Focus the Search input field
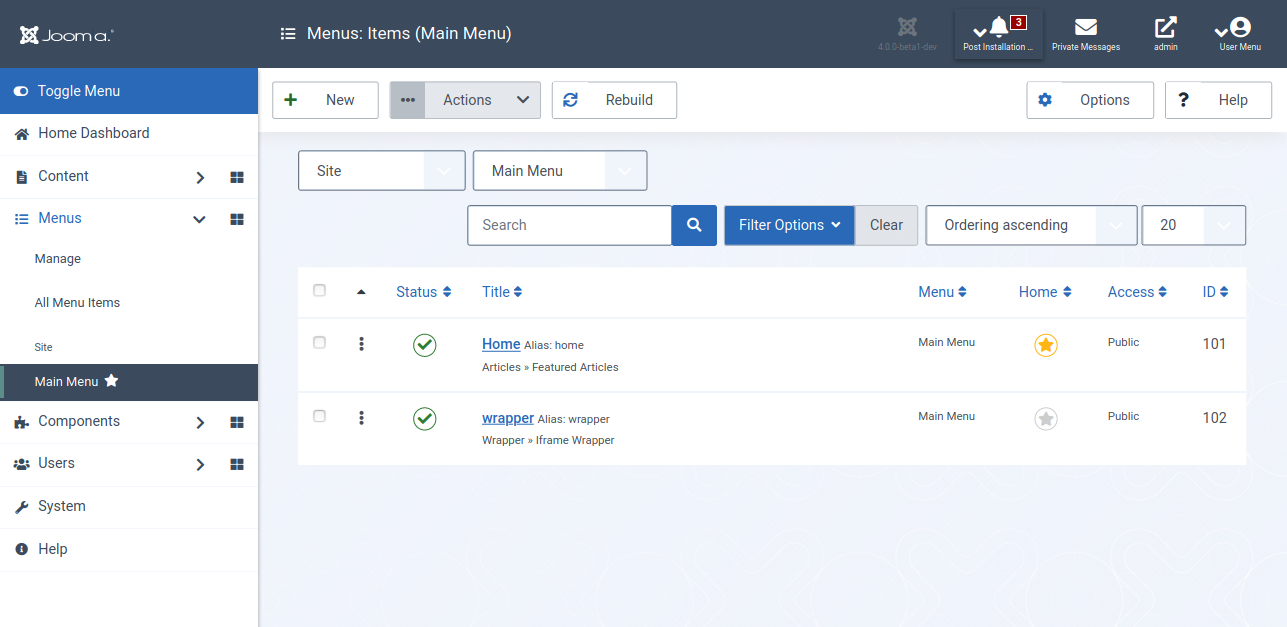 [x=570, y=225]
